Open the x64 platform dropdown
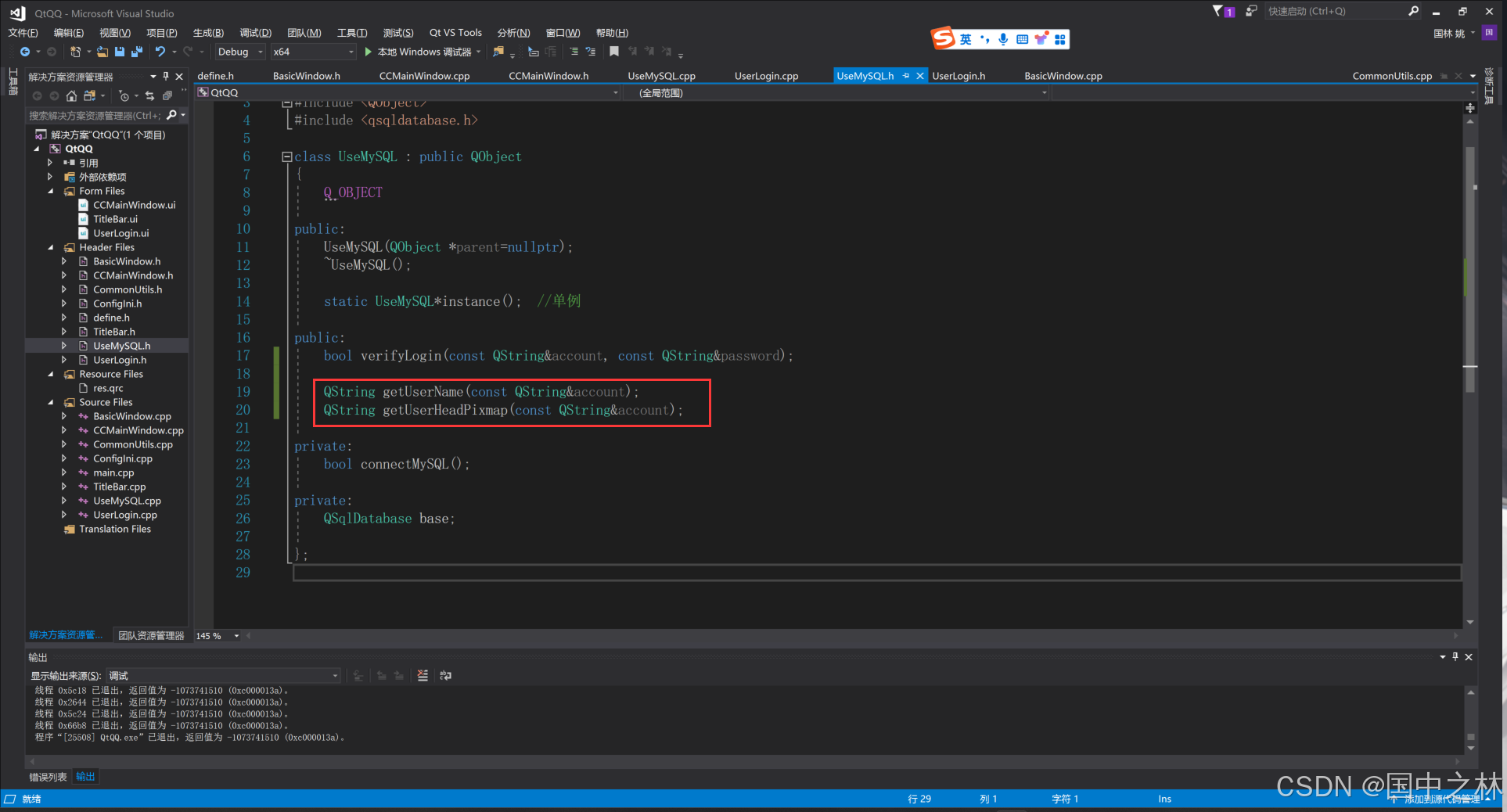 [x=313, y=52]
